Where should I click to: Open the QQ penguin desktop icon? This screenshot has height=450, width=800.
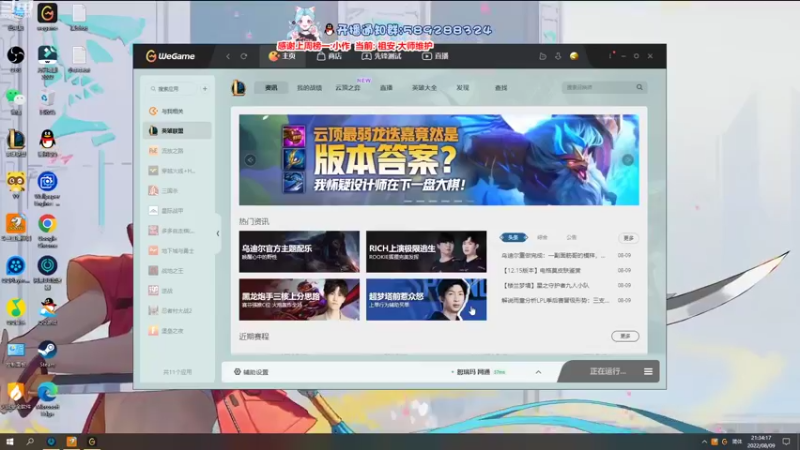[47, 142]
